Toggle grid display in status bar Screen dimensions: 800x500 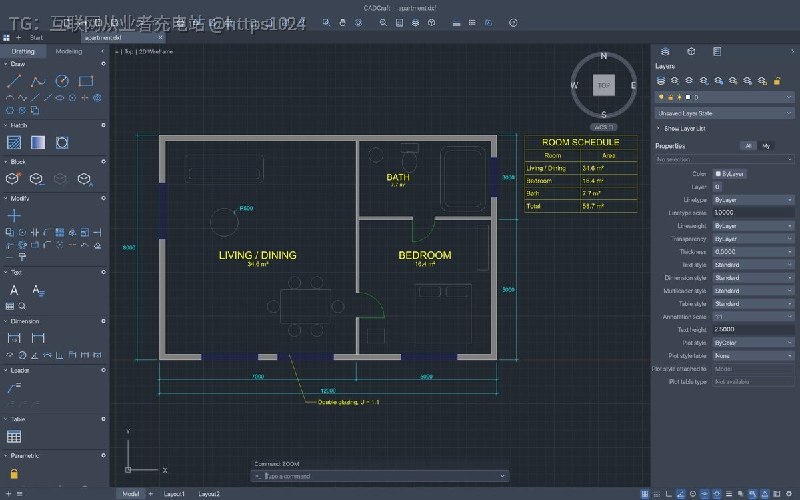(x=645, y=494)
